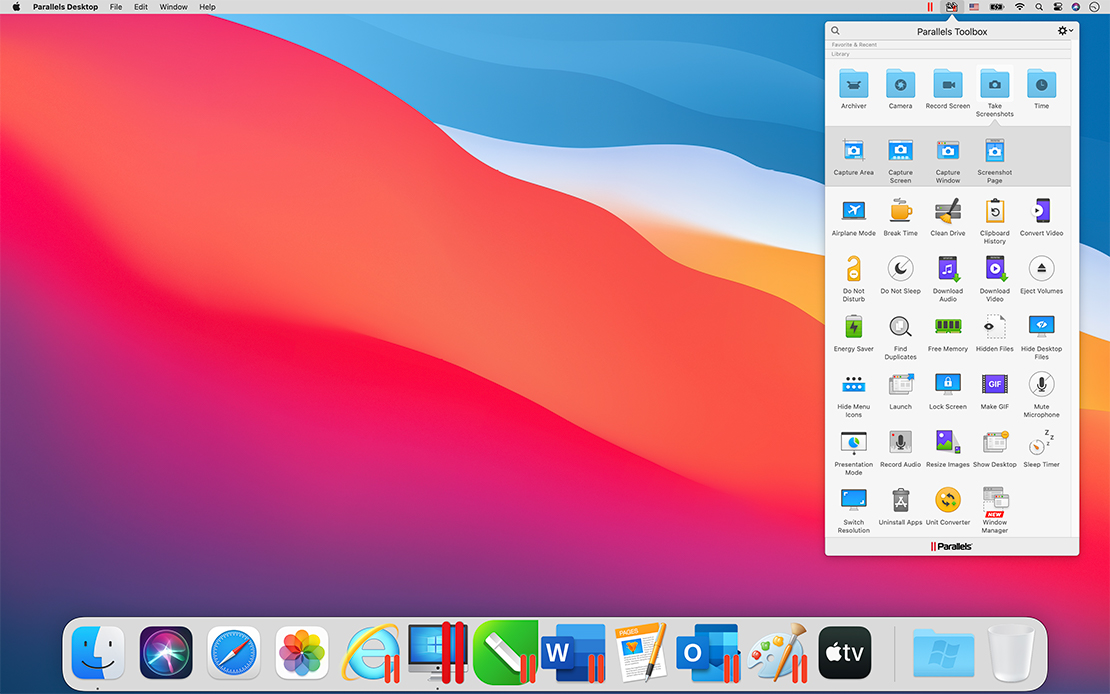Click the Toolbox search field

836,31
